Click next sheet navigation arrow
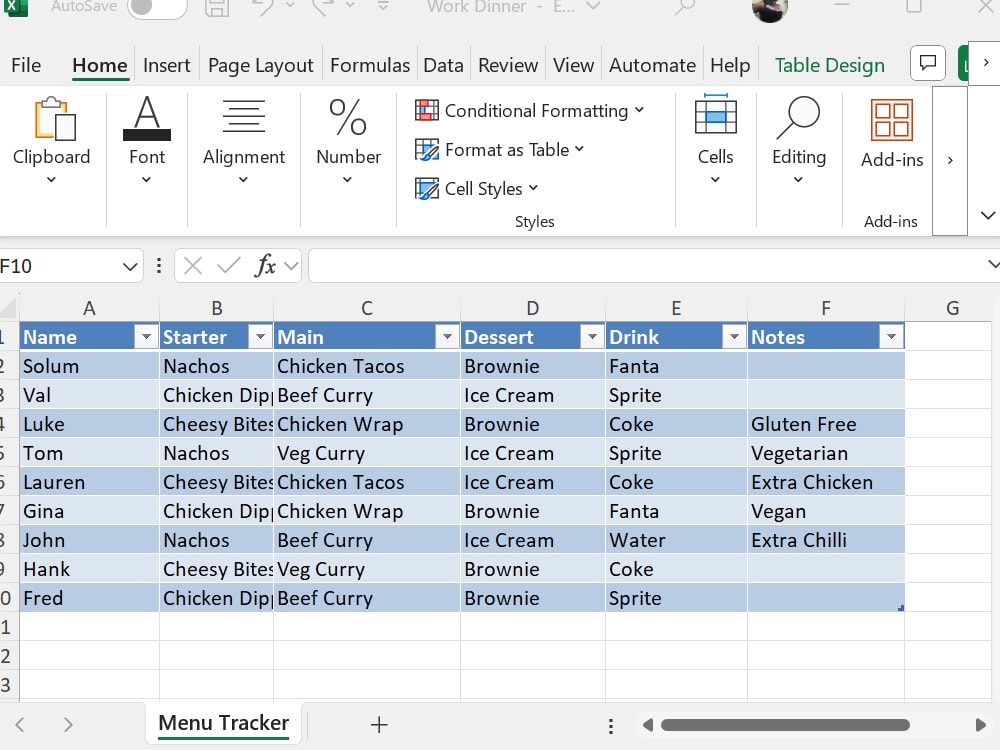 [x=68, y=724]
